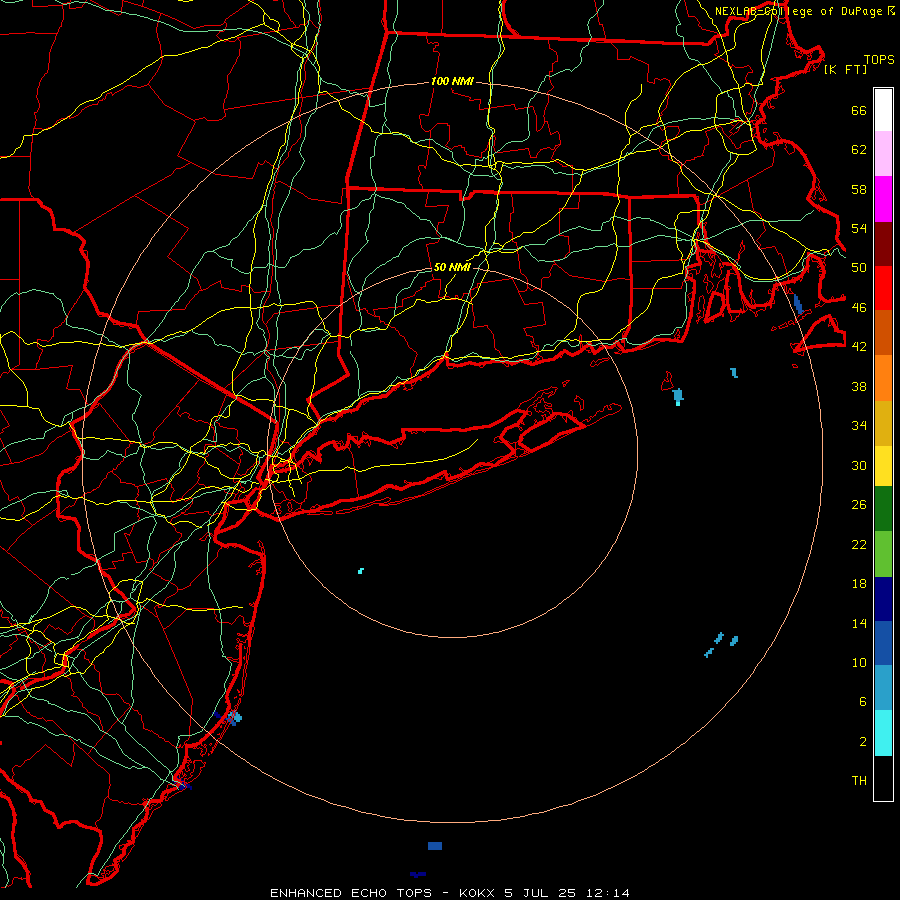The image size is (900, 900).
Task: Click the 100 NMI range ring label
Action: (452, 82)
